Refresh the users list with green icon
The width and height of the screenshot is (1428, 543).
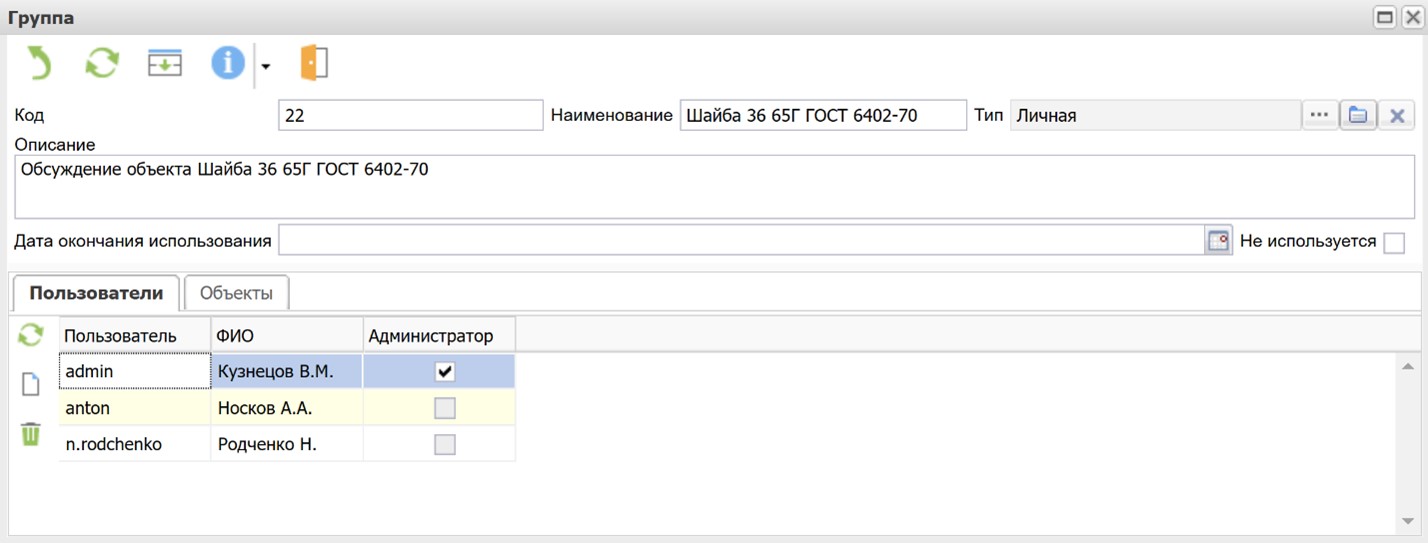[31, 335]
